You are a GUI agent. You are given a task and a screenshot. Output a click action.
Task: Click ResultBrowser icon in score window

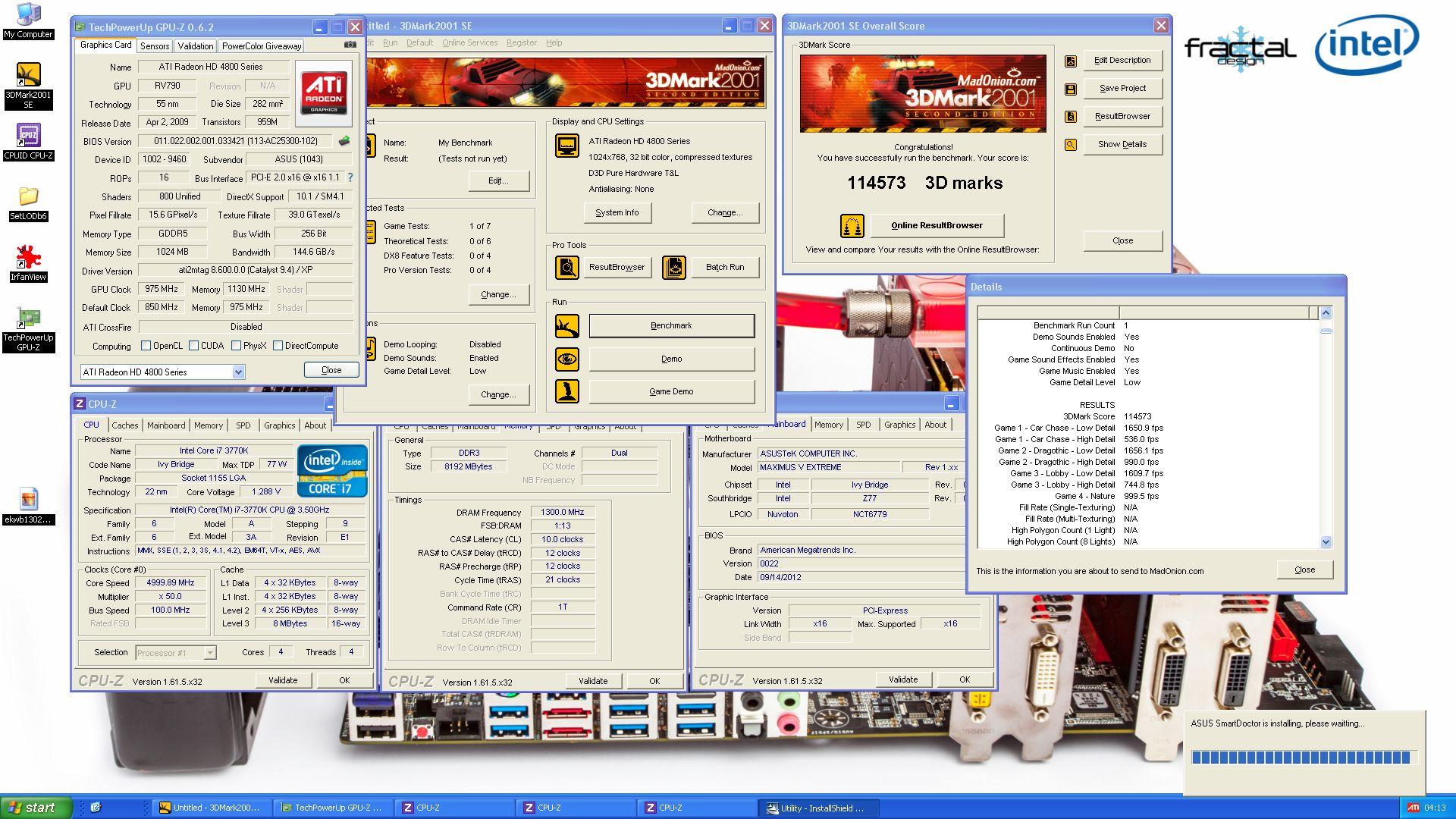tap(1071, 117)
